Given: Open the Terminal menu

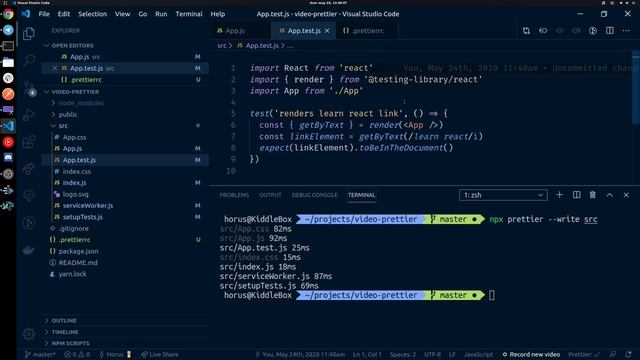Looking at the screenshot, I should pos(189,14).
